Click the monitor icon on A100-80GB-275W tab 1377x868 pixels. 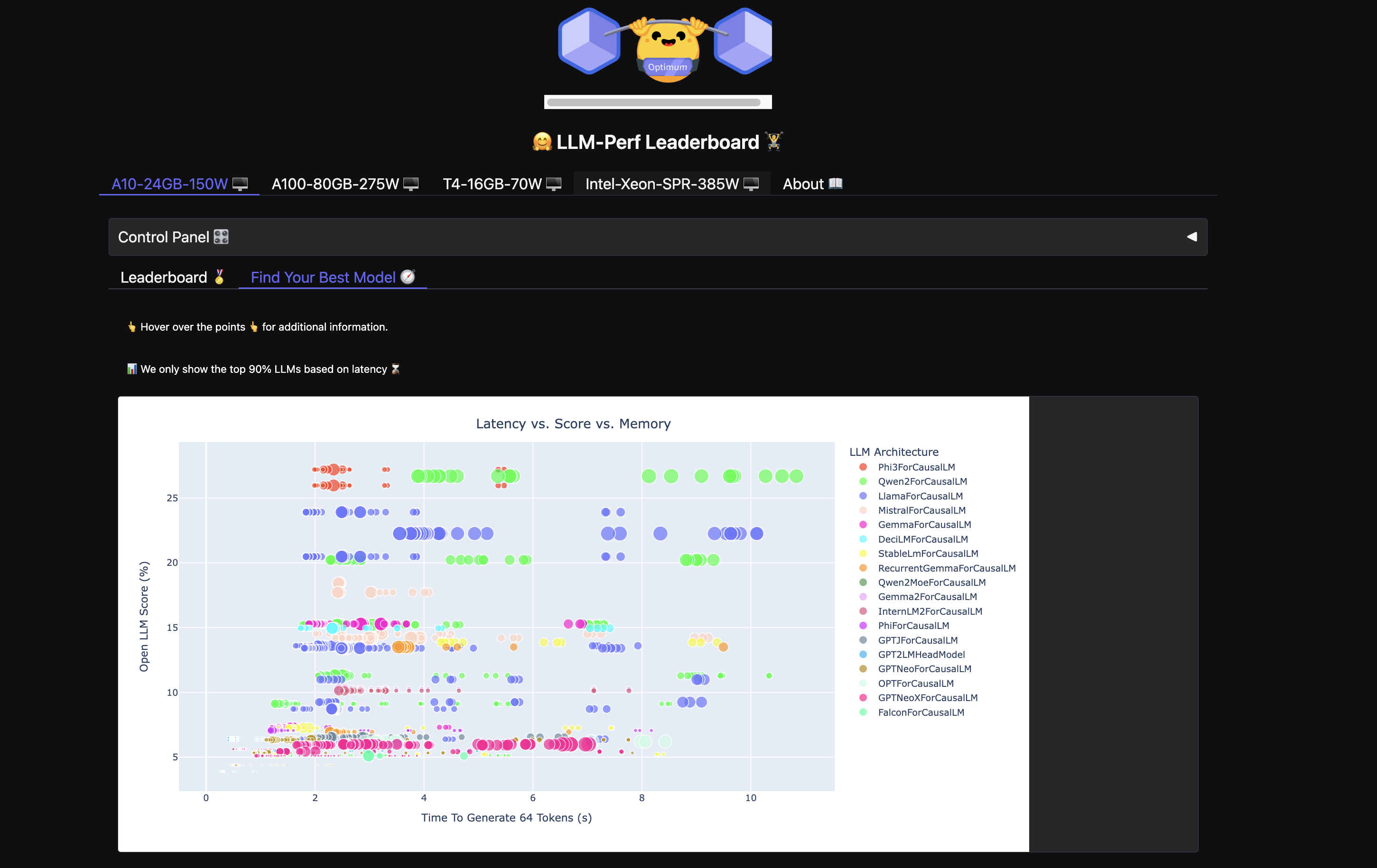[410, 184]
